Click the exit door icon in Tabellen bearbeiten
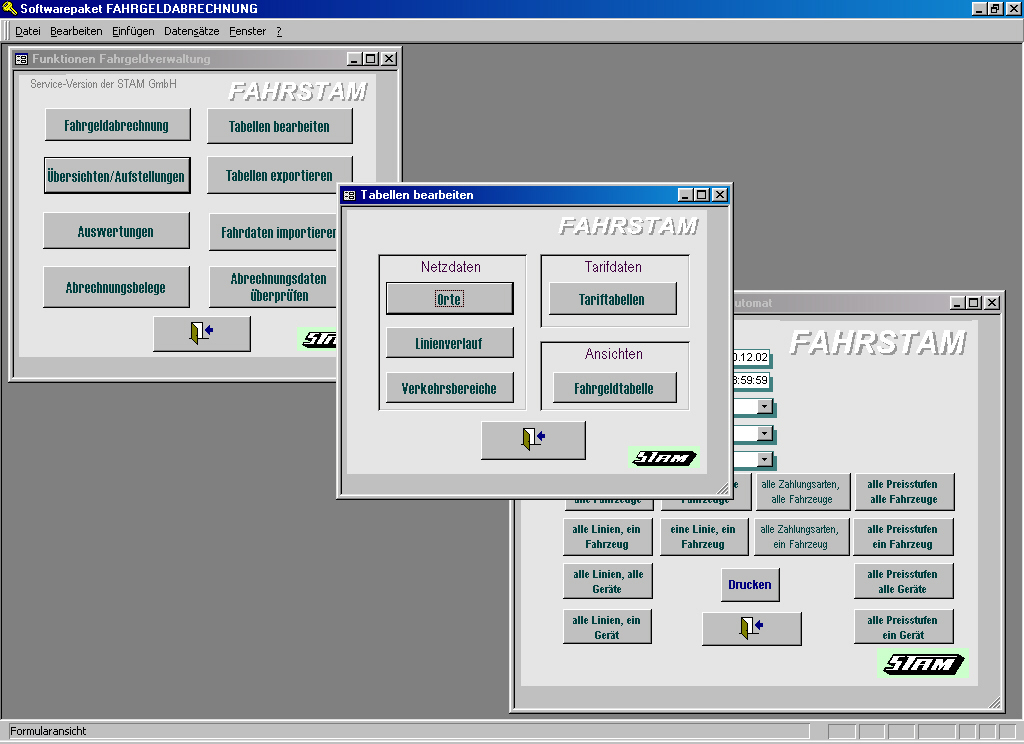The image size is (1024, 744). pos(533,440)
